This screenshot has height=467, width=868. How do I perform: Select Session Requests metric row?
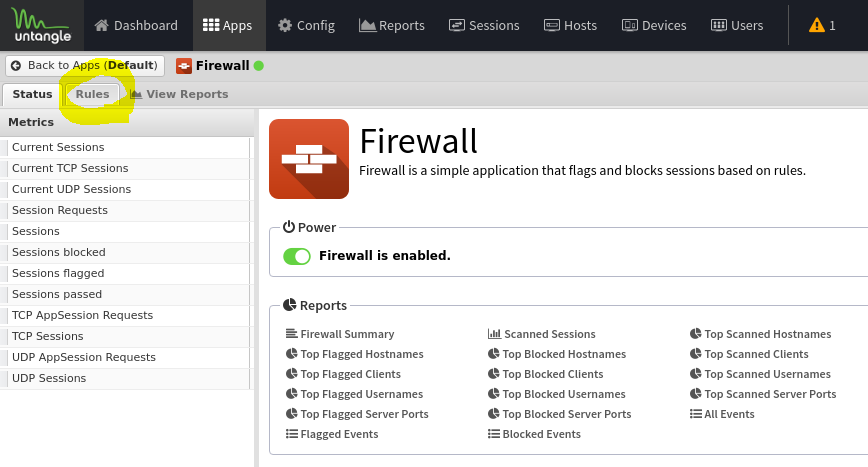pos(126,210)
